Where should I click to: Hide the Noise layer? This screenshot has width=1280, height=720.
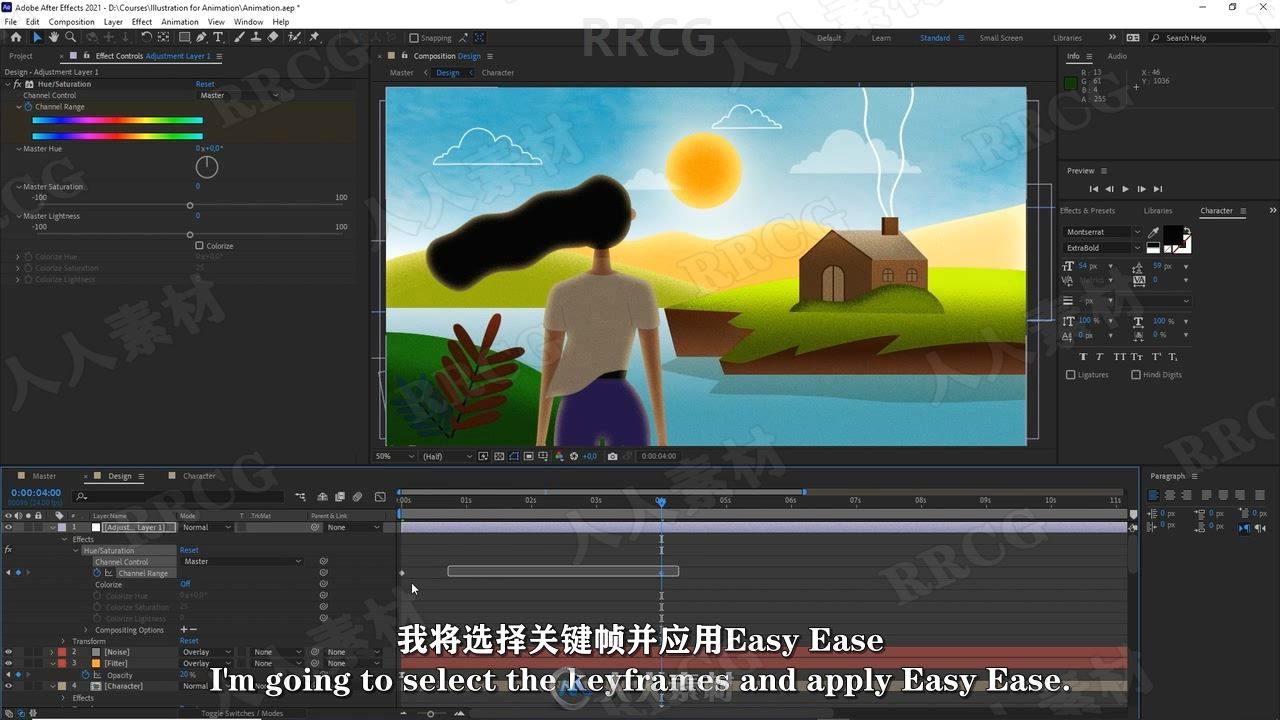[8, 652]
